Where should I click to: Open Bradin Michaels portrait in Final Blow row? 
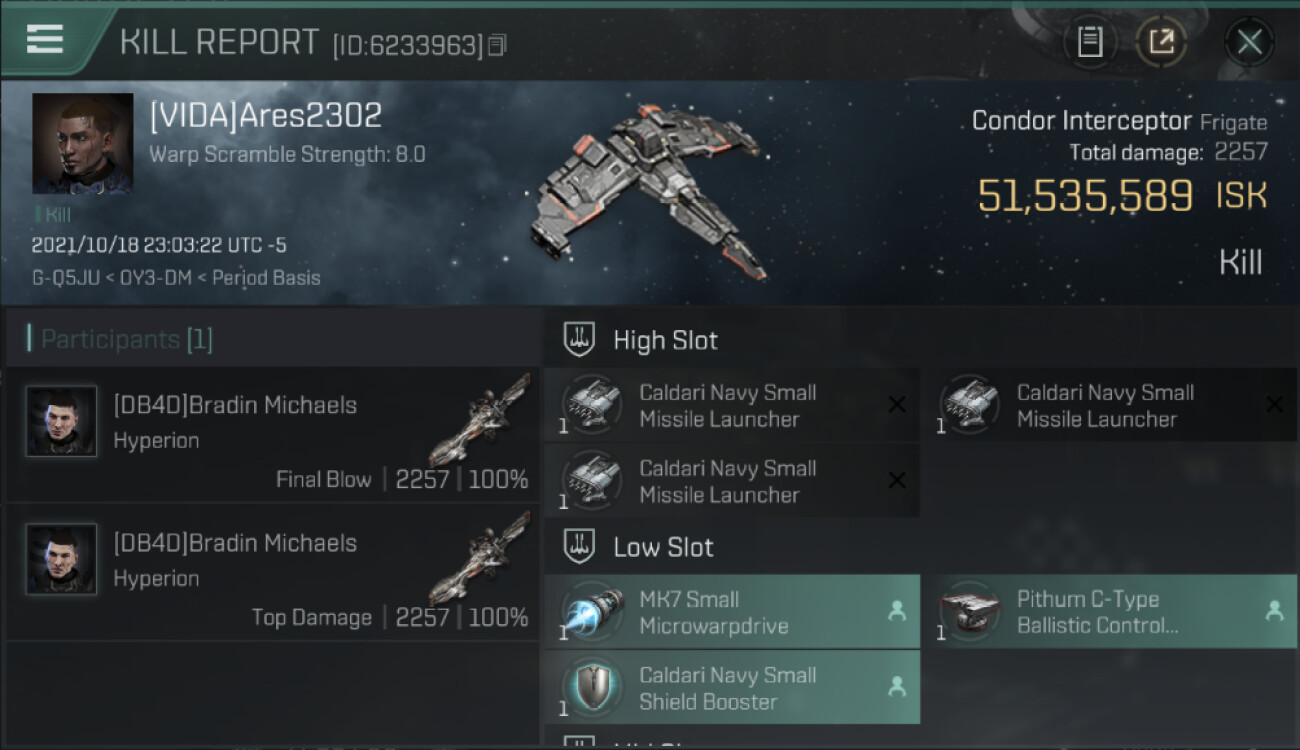pos(62,421)
